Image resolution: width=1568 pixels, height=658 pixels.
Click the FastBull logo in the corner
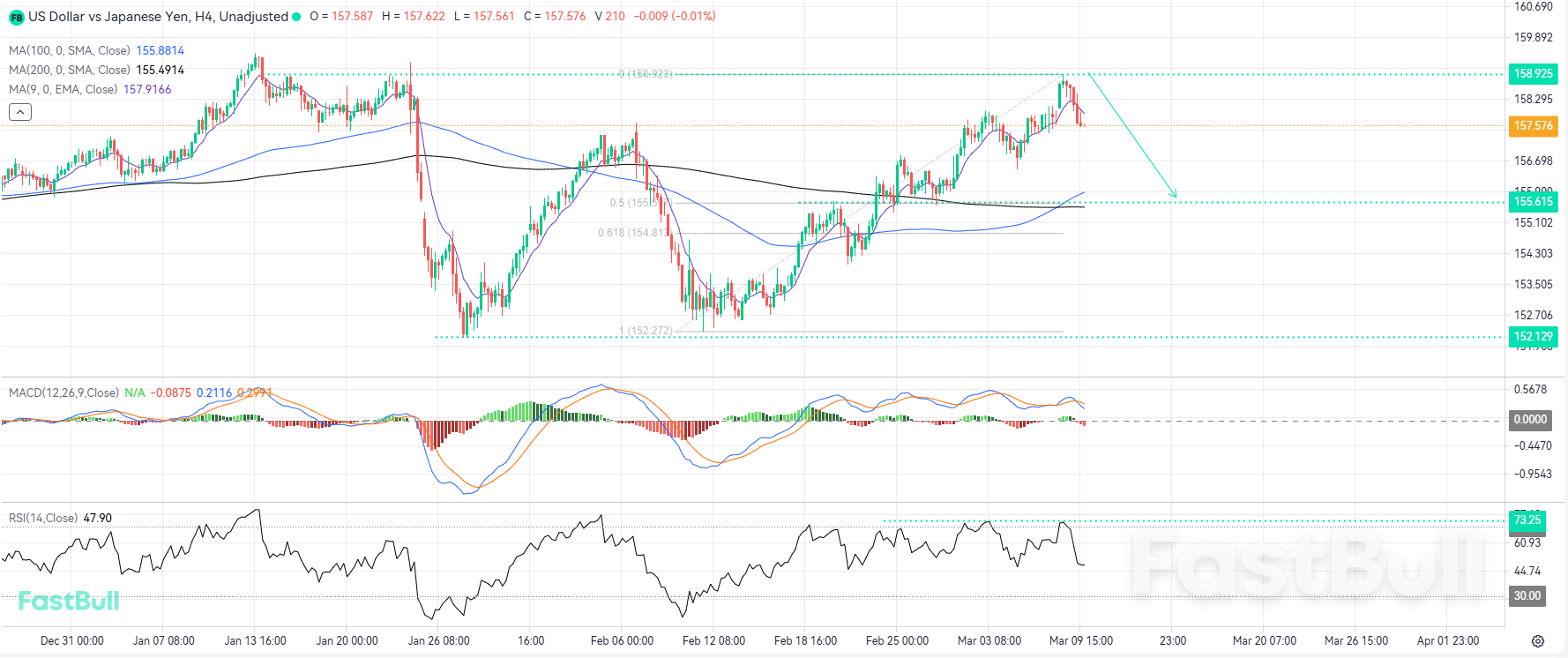[69, 601]
